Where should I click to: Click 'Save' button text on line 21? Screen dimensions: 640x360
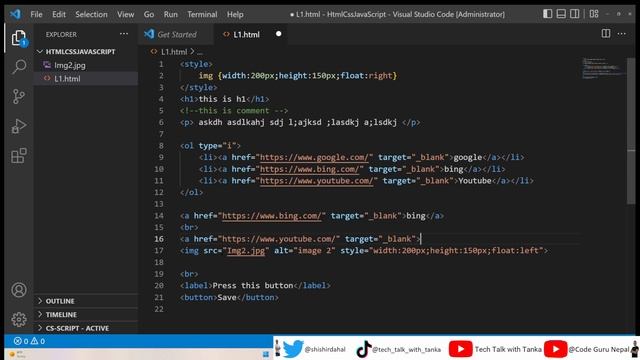tap(227, 297)
